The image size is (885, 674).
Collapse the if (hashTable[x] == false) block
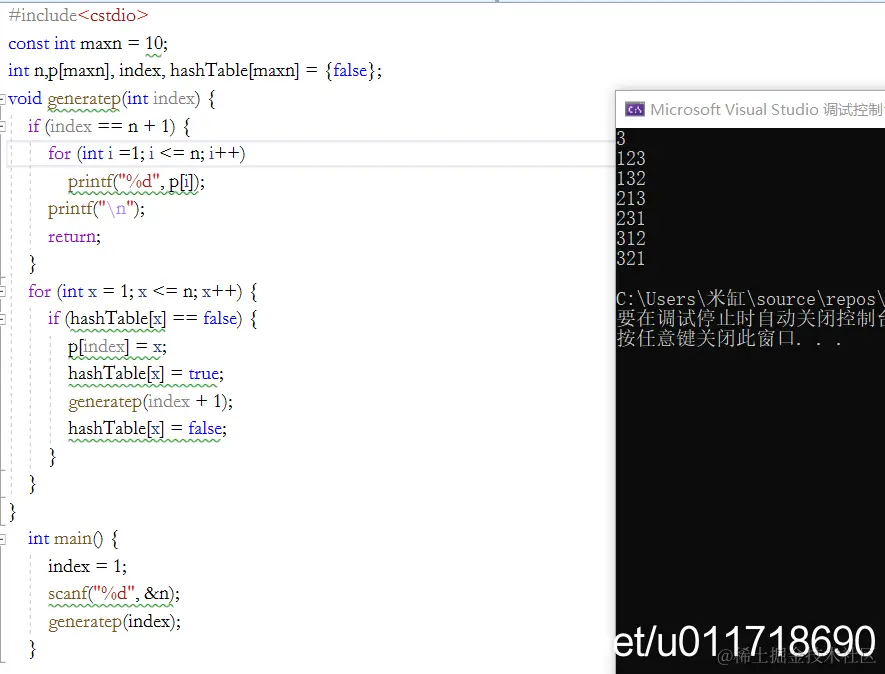pos(2,319)
